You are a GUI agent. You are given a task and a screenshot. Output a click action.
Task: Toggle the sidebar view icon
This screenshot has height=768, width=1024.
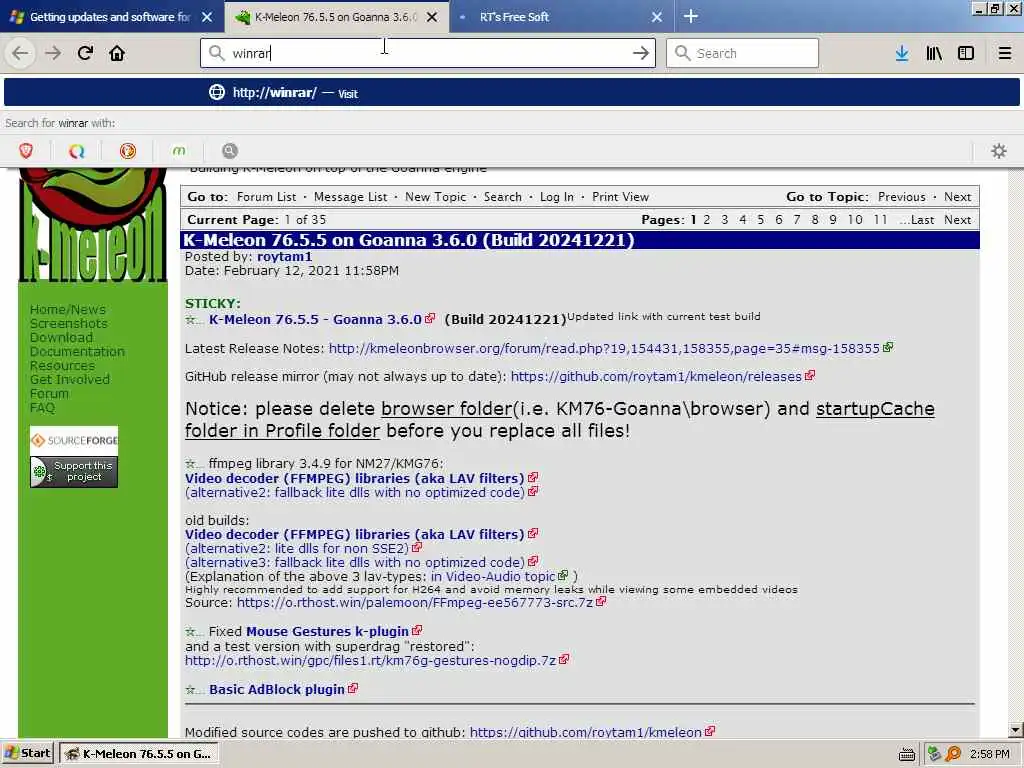[966, 53]
